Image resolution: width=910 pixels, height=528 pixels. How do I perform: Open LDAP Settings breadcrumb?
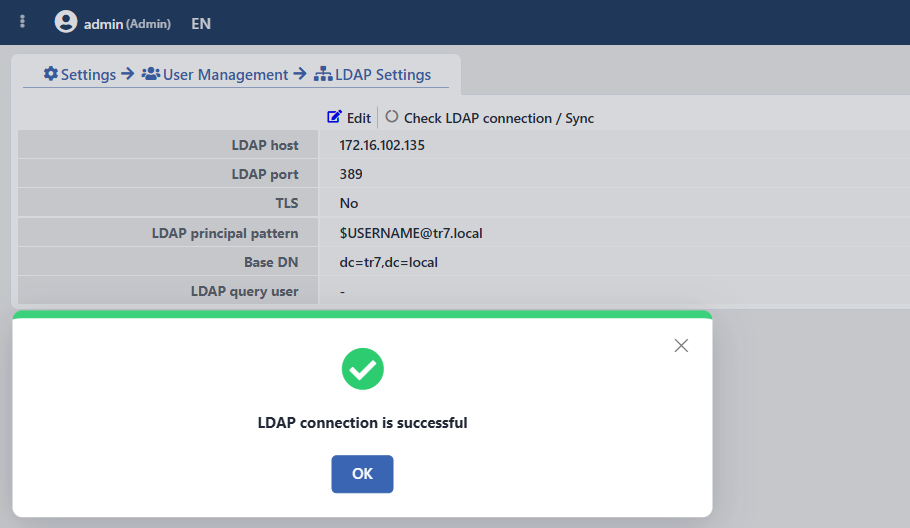(x=383, y=75)
